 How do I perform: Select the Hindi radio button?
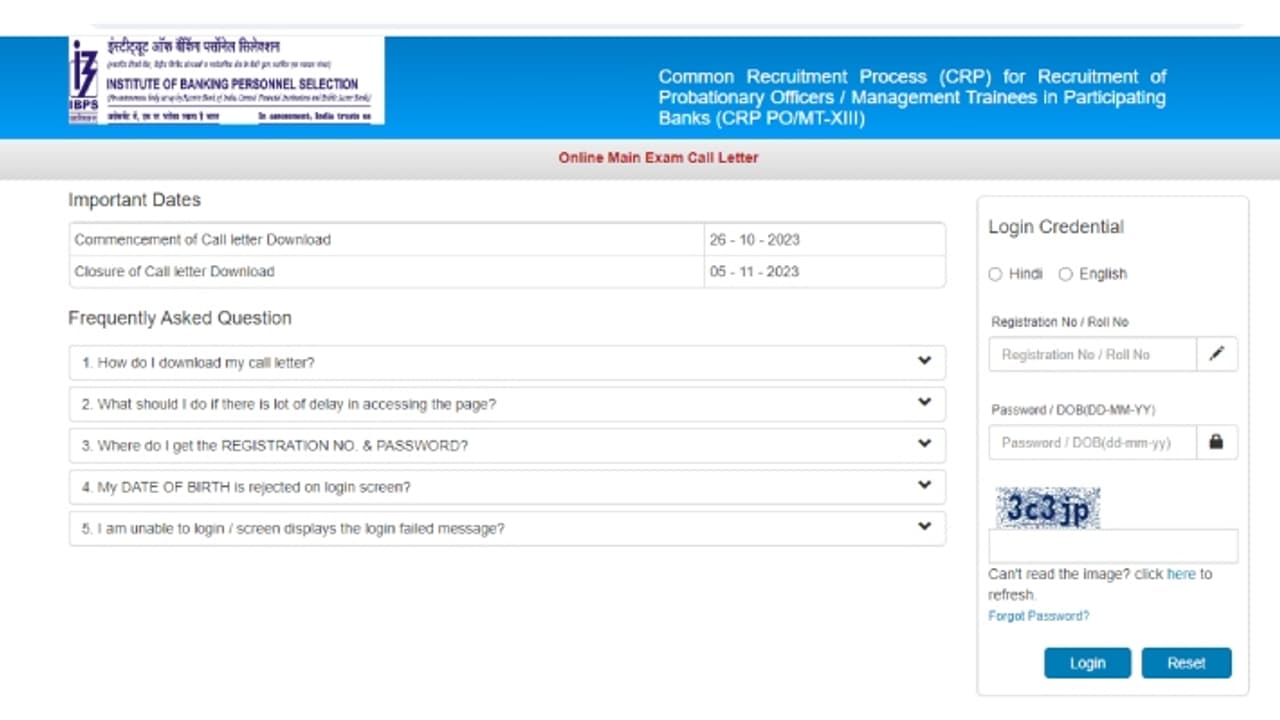996,274
